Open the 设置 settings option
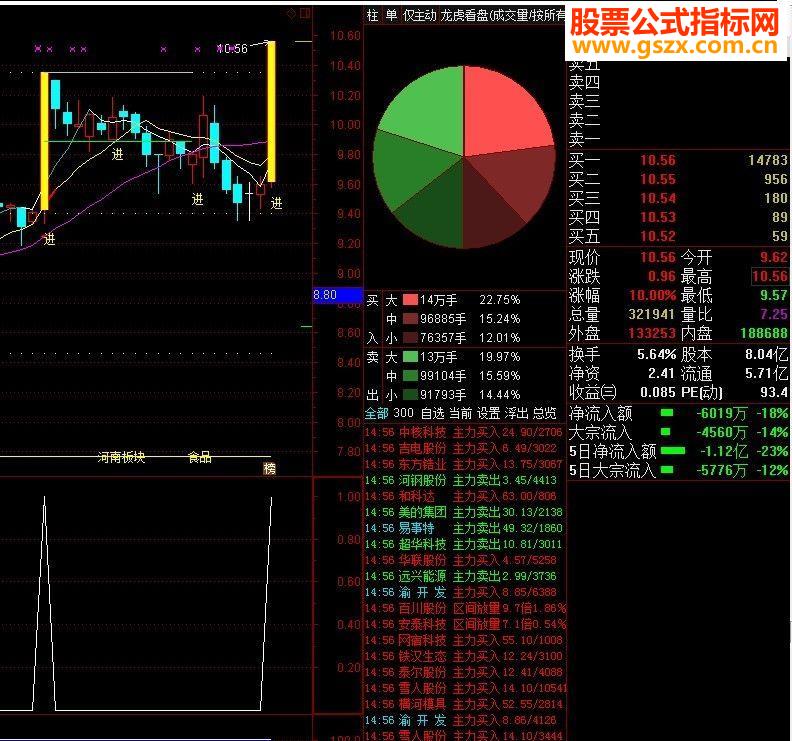Image resolution: width=792 pixels, height=741 pixels. pyautogui.click(x=488, y=413)
